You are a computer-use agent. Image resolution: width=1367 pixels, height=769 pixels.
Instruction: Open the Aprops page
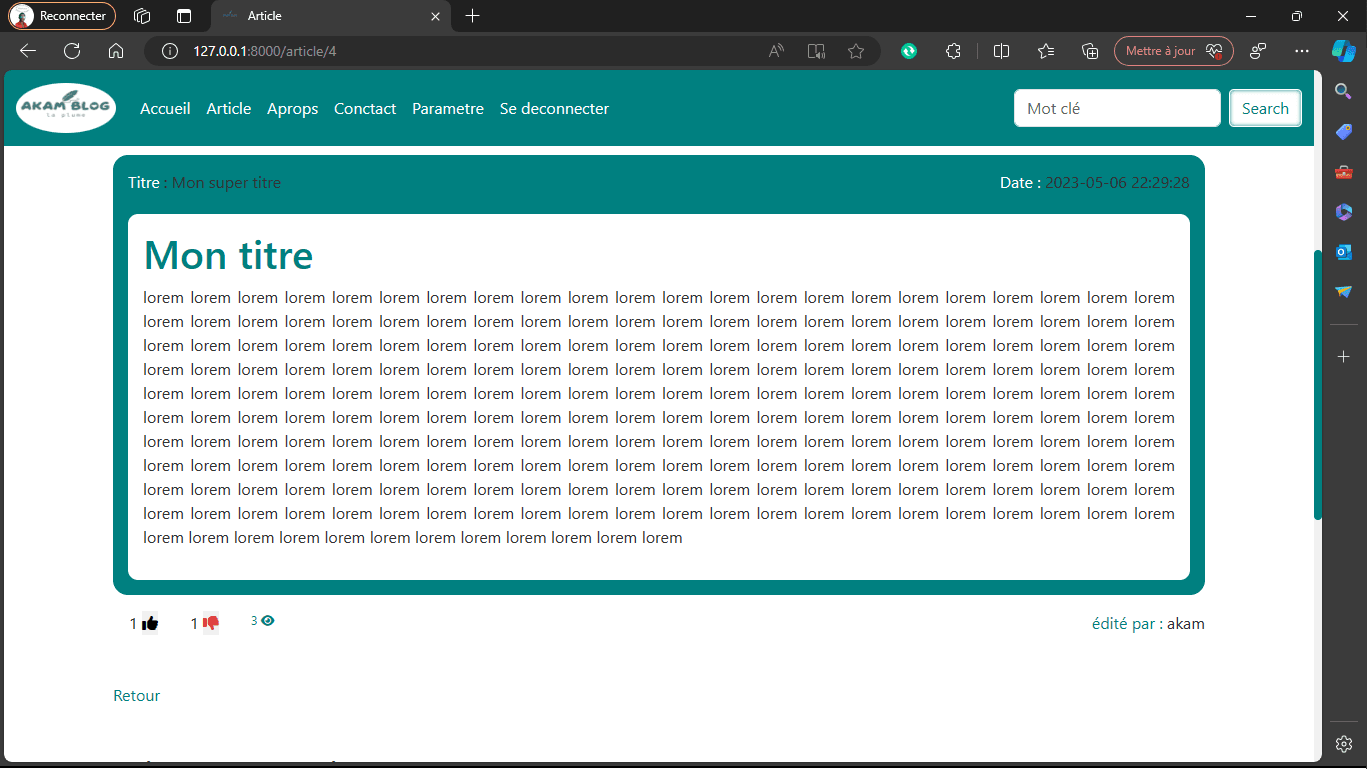coord(293,109)
